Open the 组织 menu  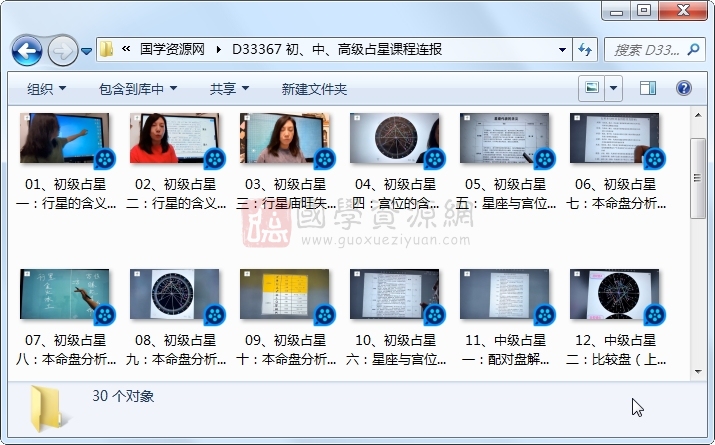pyautogui.click(x=46, y=89)
